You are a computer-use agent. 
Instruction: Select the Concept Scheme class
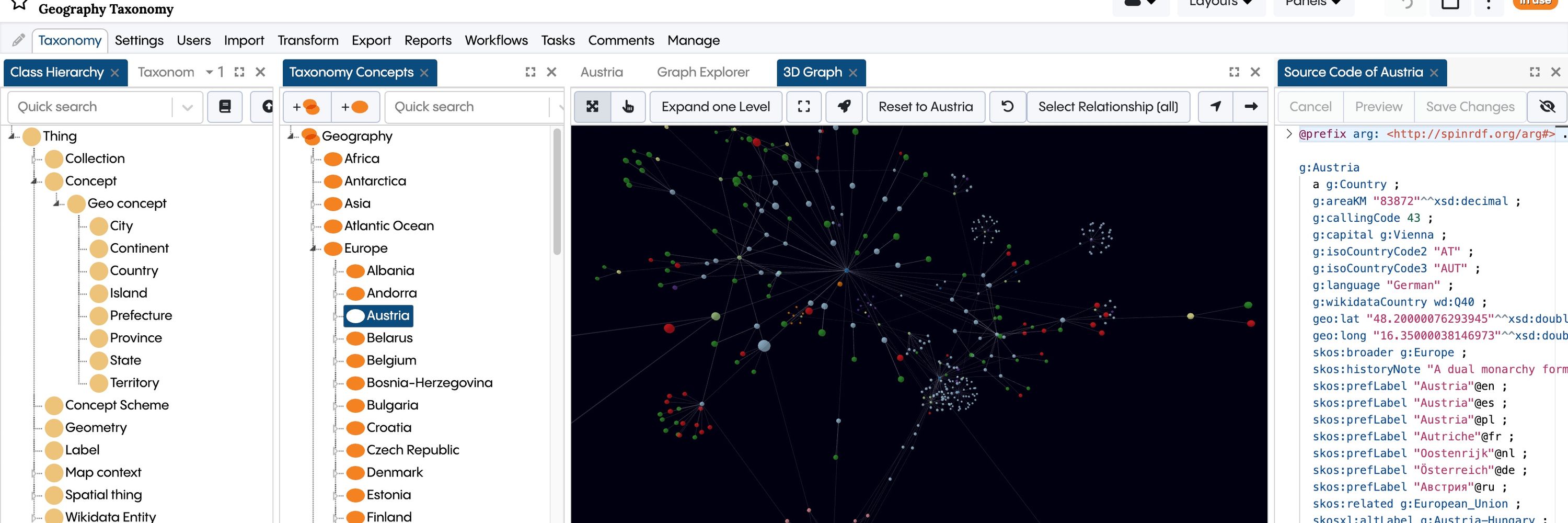116,405
